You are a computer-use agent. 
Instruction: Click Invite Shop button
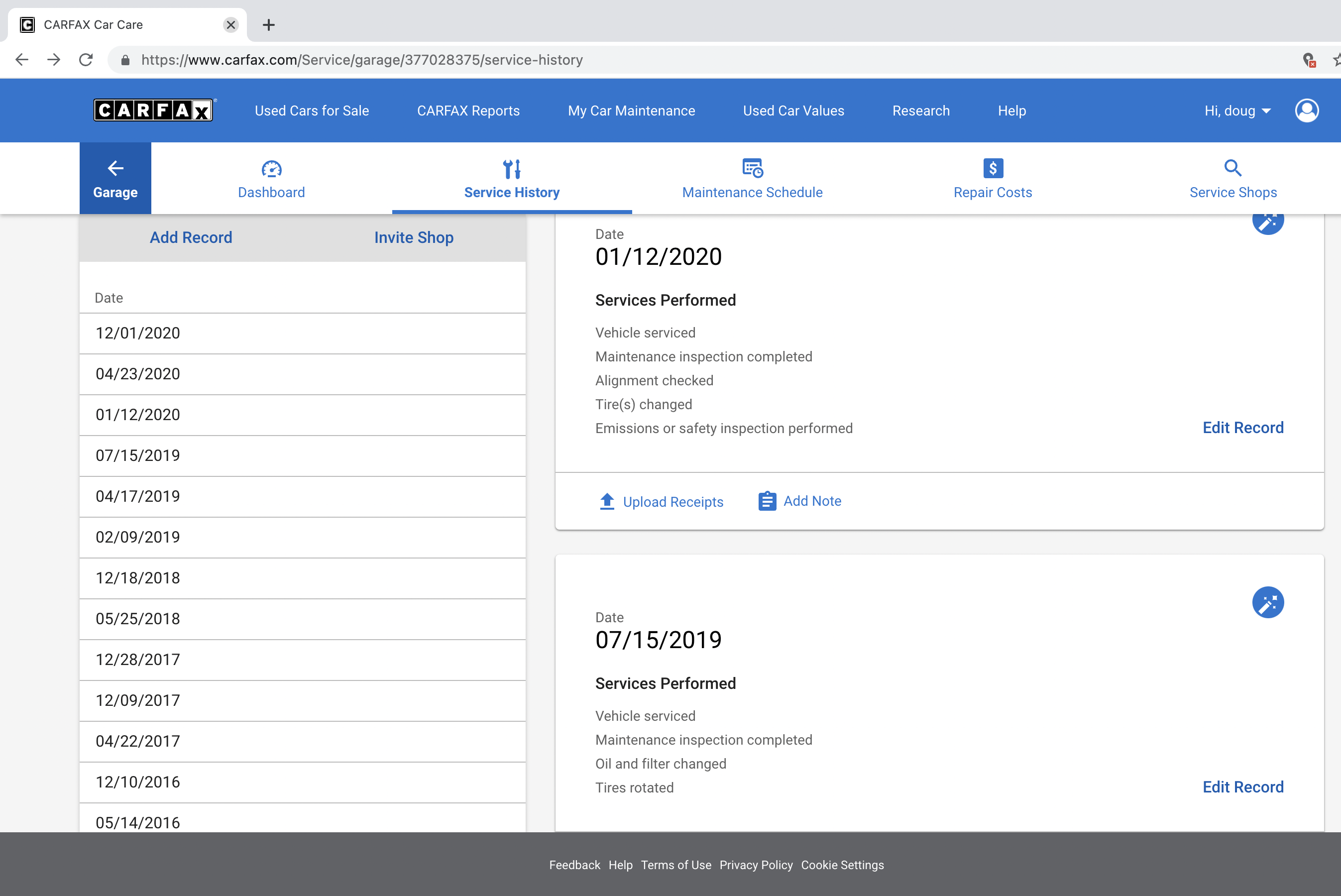414,237
